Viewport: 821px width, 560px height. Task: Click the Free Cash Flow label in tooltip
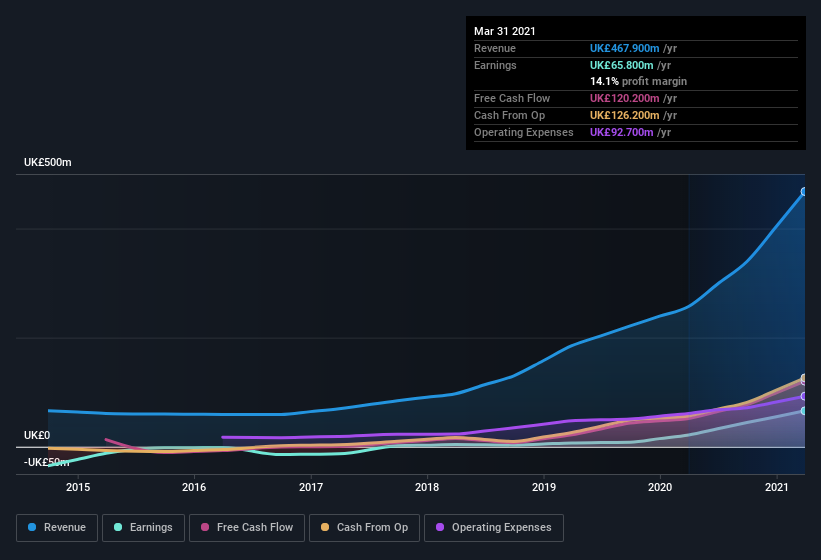pyautogui.click(x=512, y=98)
